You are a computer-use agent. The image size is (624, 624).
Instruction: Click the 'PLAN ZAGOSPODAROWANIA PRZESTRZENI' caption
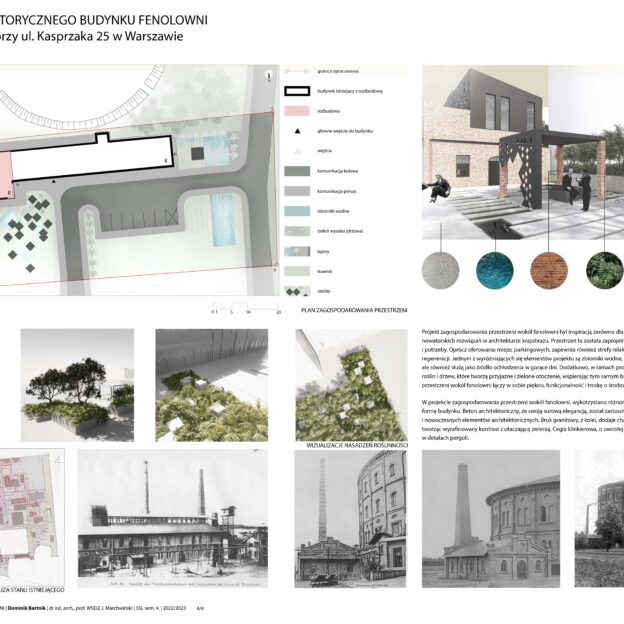pyautogui.click(x=354, y=310)
